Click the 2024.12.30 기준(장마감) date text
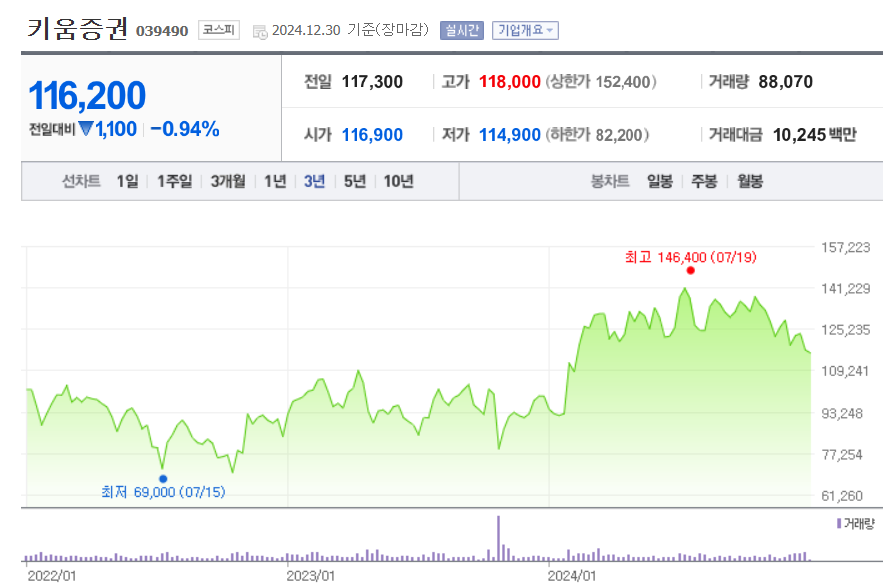 350,30
